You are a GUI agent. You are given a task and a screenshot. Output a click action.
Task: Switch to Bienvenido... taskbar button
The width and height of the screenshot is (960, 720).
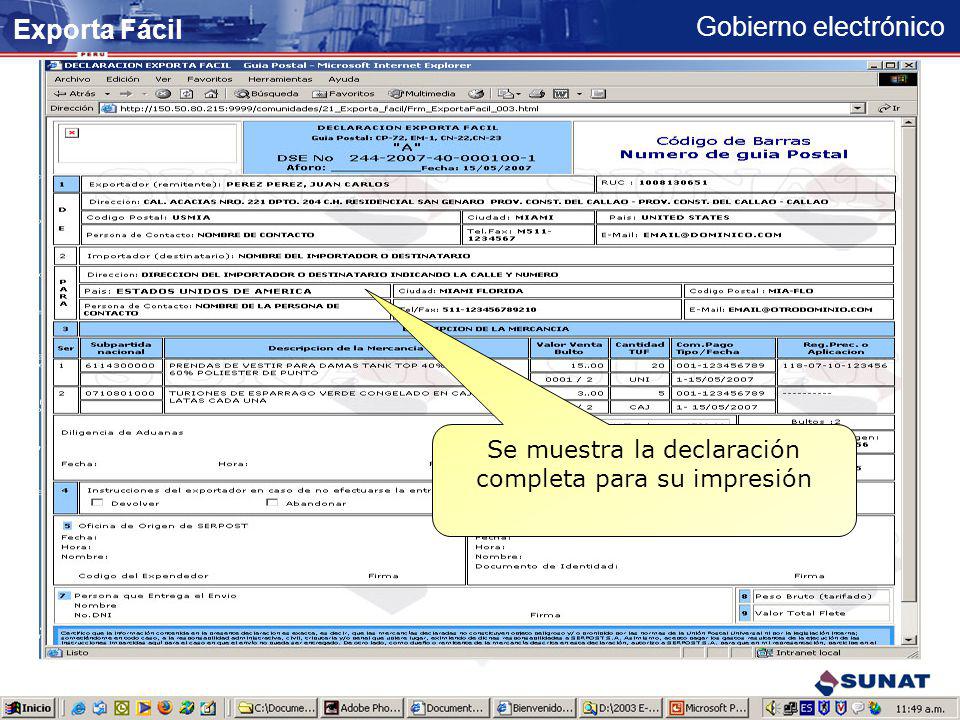[535, 708]
